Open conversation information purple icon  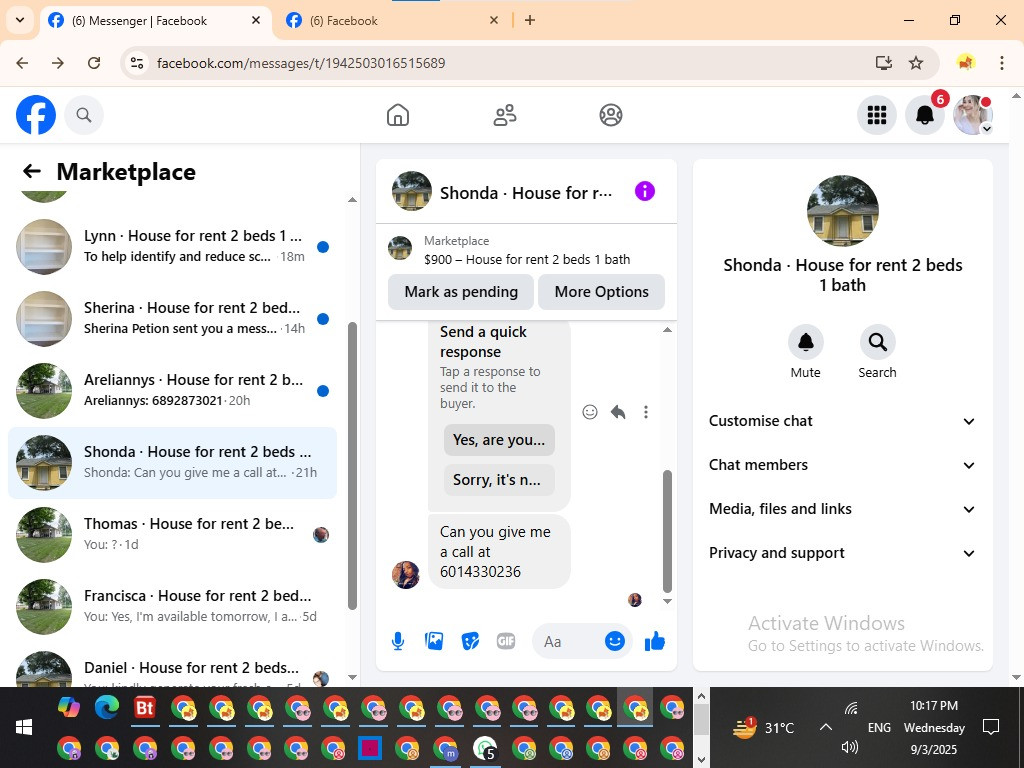click(645, 191)
